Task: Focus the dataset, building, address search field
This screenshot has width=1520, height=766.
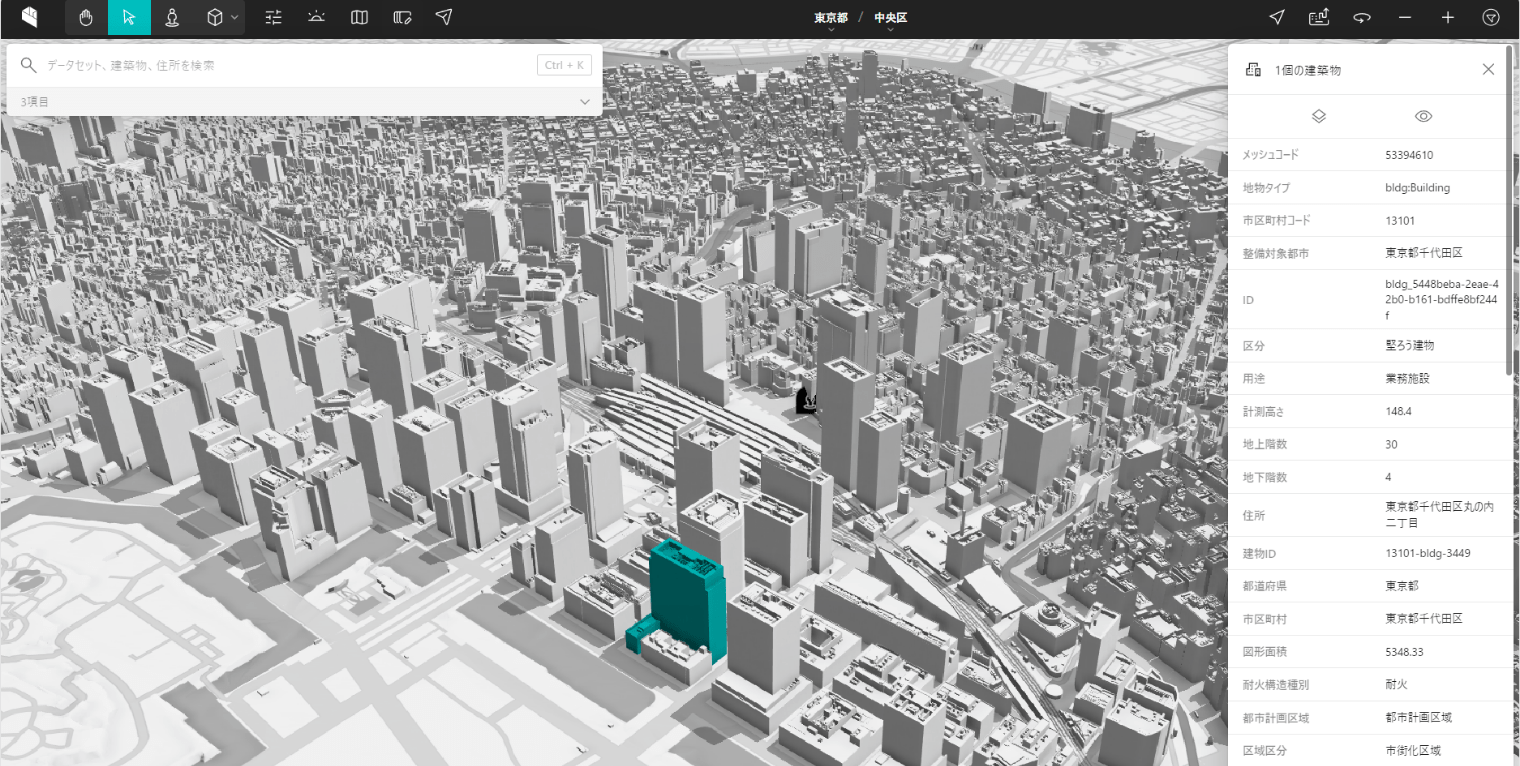Action: (x=288, y=65)
